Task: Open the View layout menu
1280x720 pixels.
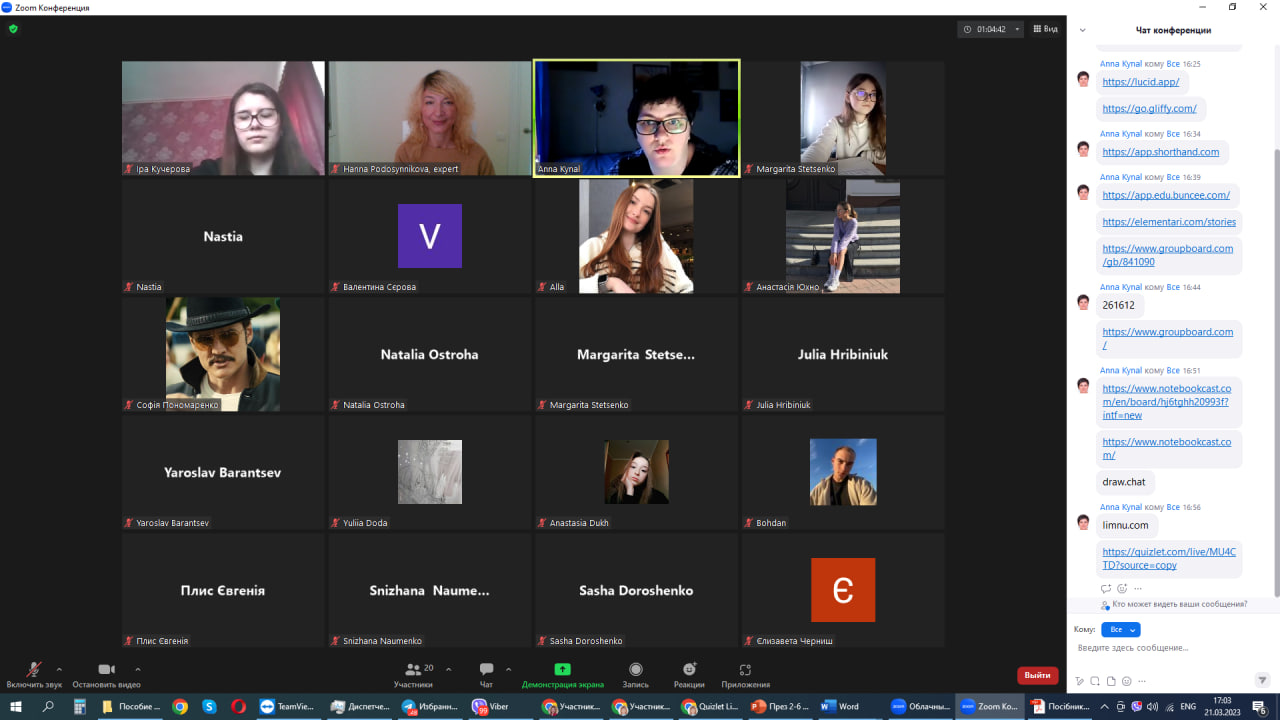Action: 1045,29
